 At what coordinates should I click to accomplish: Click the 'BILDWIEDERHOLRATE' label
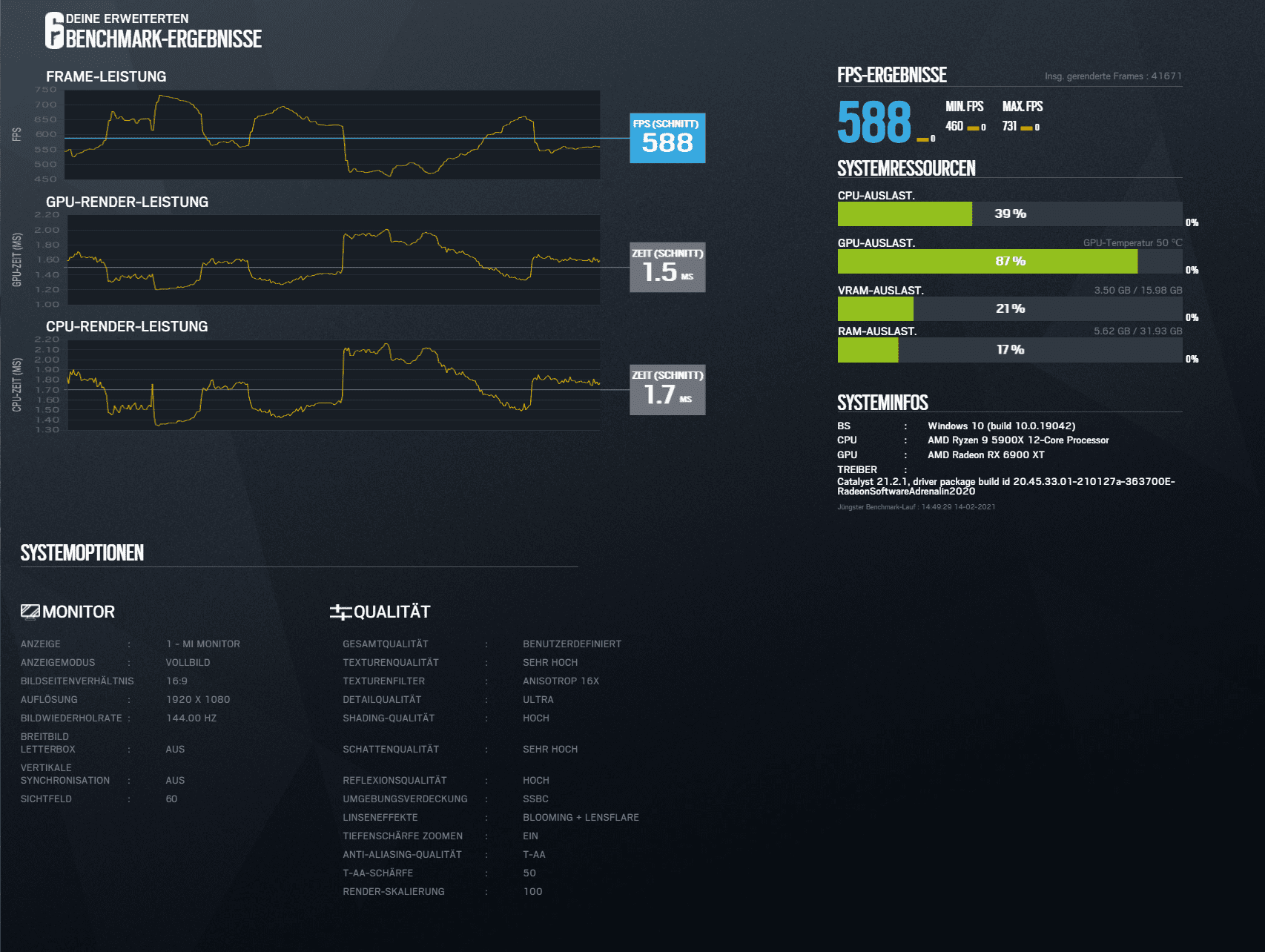pyautogui.click(x=71, y=718)
